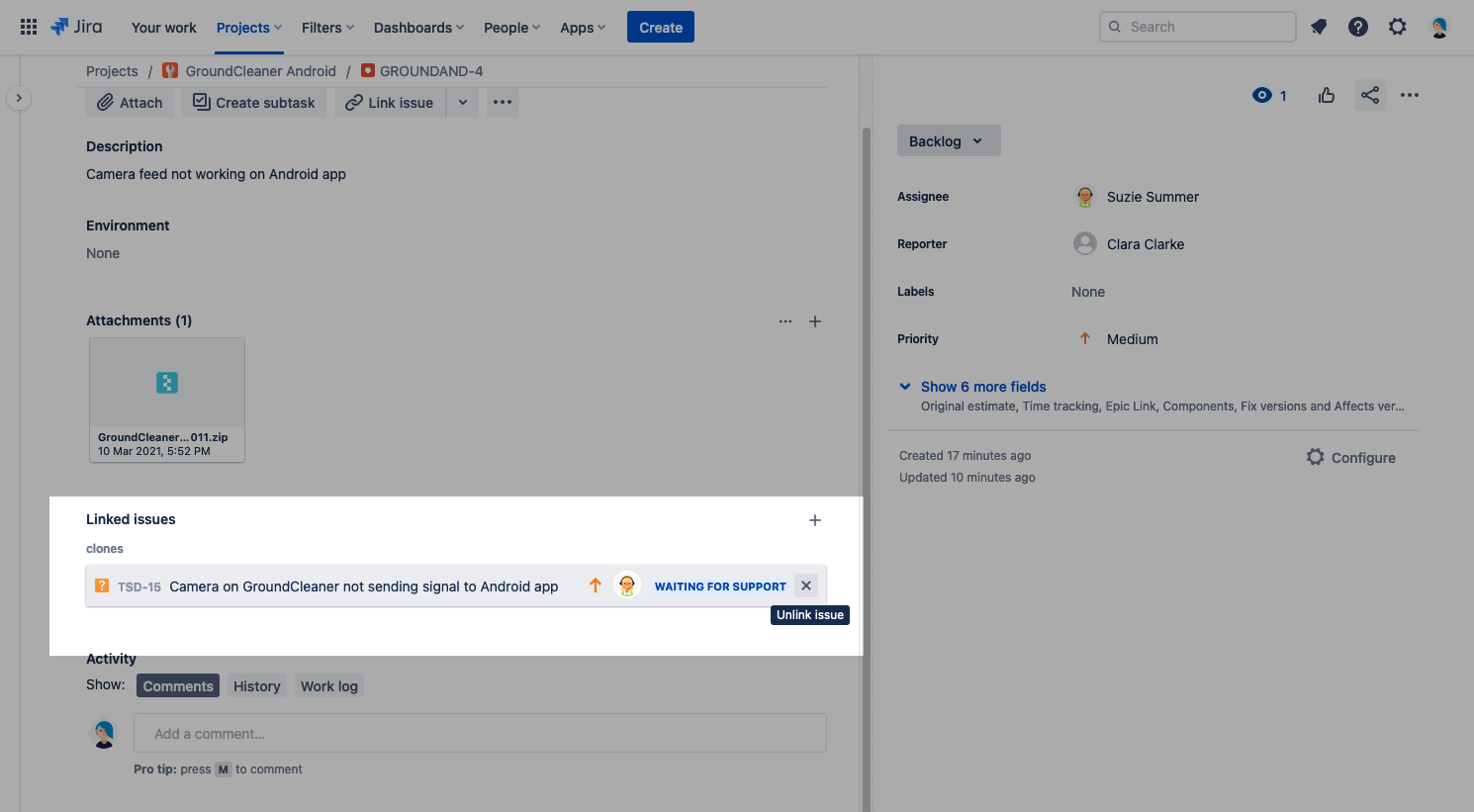
Task: Click the Add a comment field
Action: 480,734
